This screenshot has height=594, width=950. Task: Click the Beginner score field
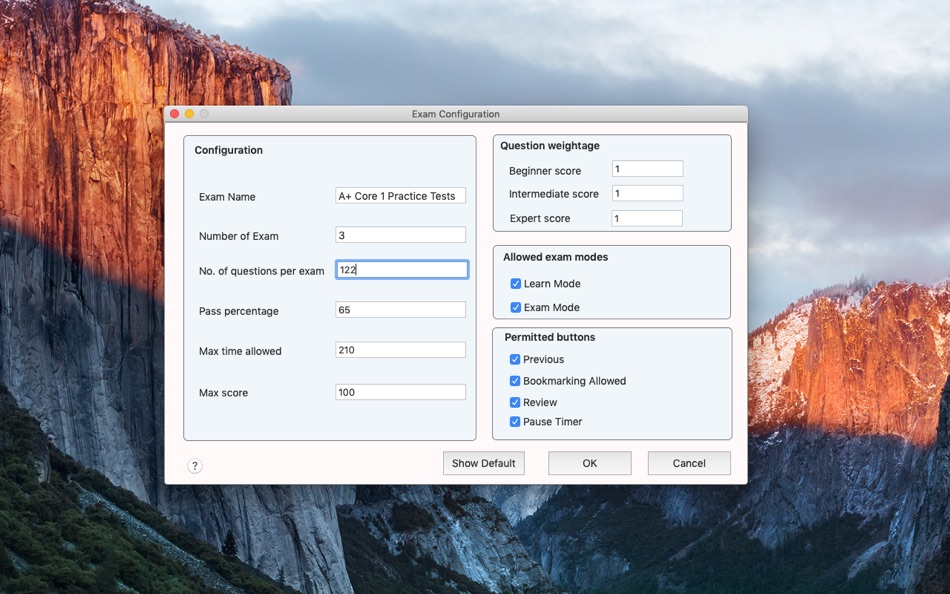648,169
